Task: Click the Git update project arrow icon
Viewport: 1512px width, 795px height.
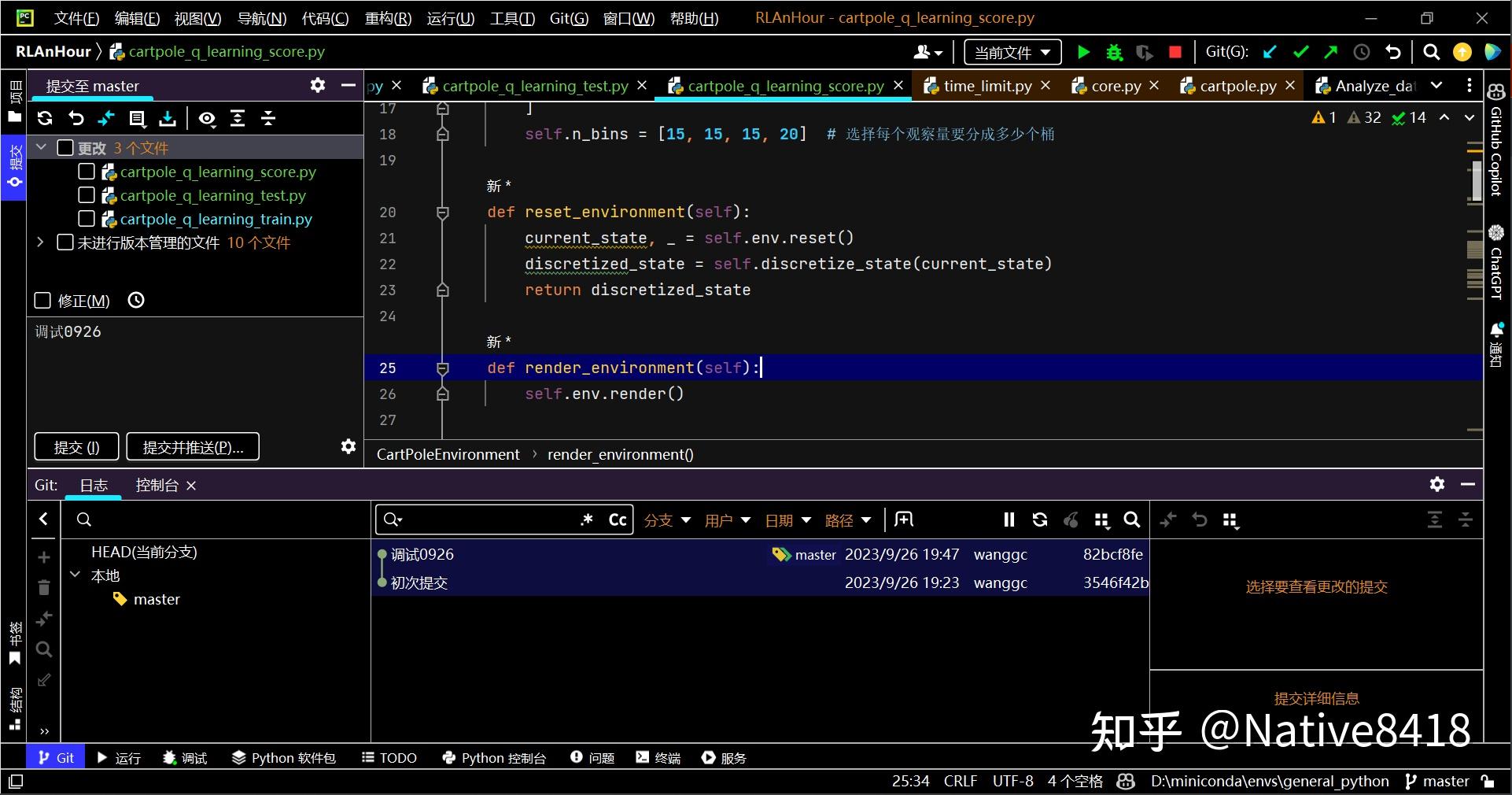Action: (x=1269, y=52)
